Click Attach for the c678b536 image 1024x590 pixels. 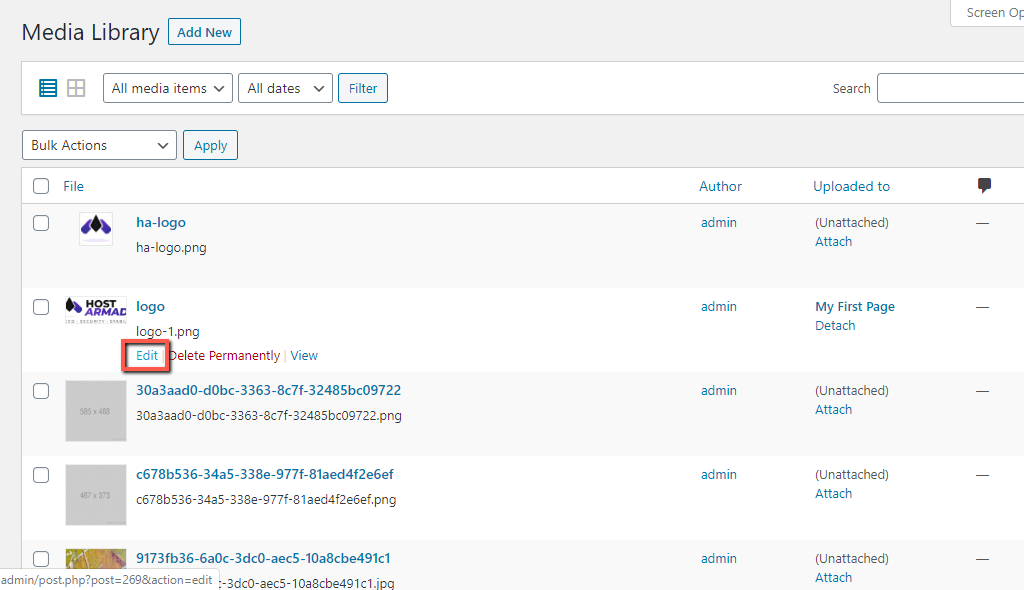833,493
